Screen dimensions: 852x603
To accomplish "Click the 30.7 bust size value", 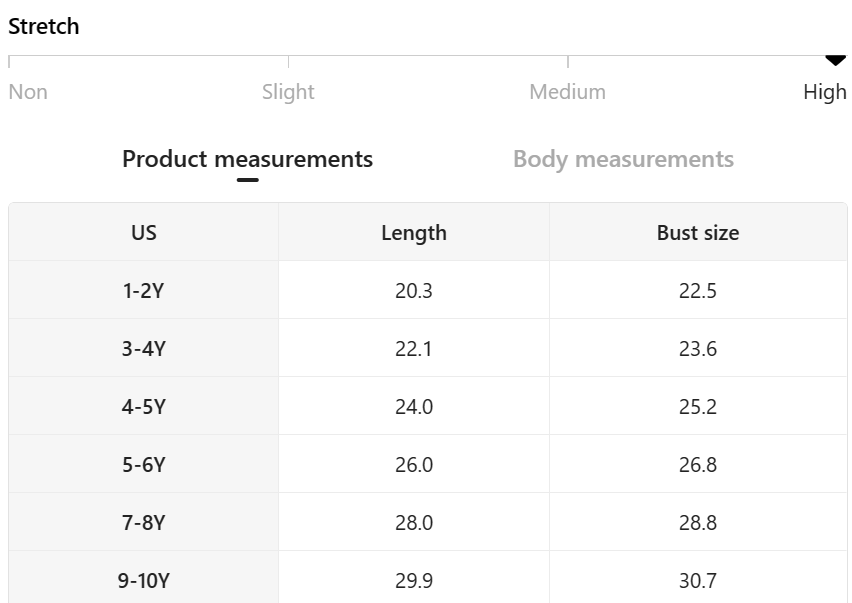I will coord(698,580).
